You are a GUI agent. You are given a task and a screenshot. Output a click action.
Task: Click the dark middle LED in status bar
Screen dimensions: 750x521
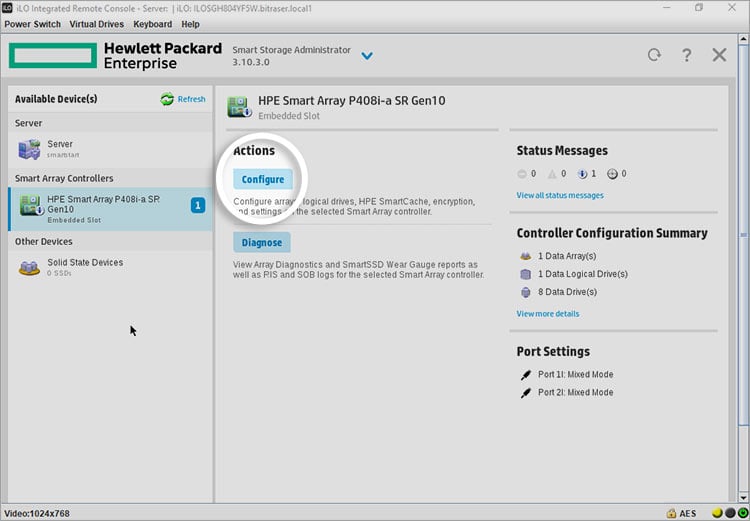(730, 513)
